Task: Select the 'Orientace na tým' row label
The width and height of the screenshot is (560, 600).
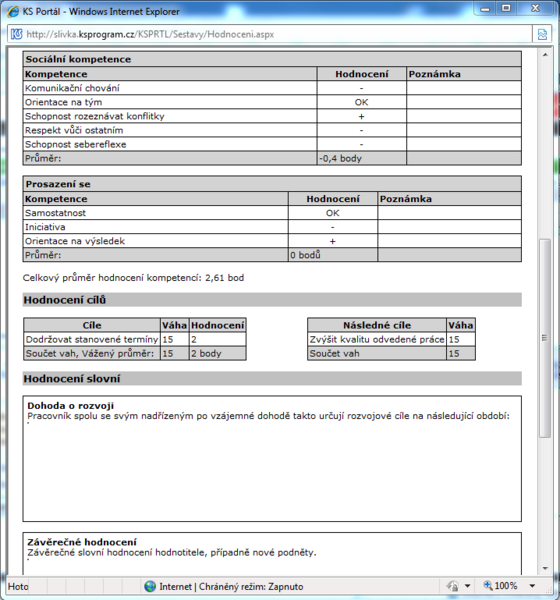Action: [64, 102]
